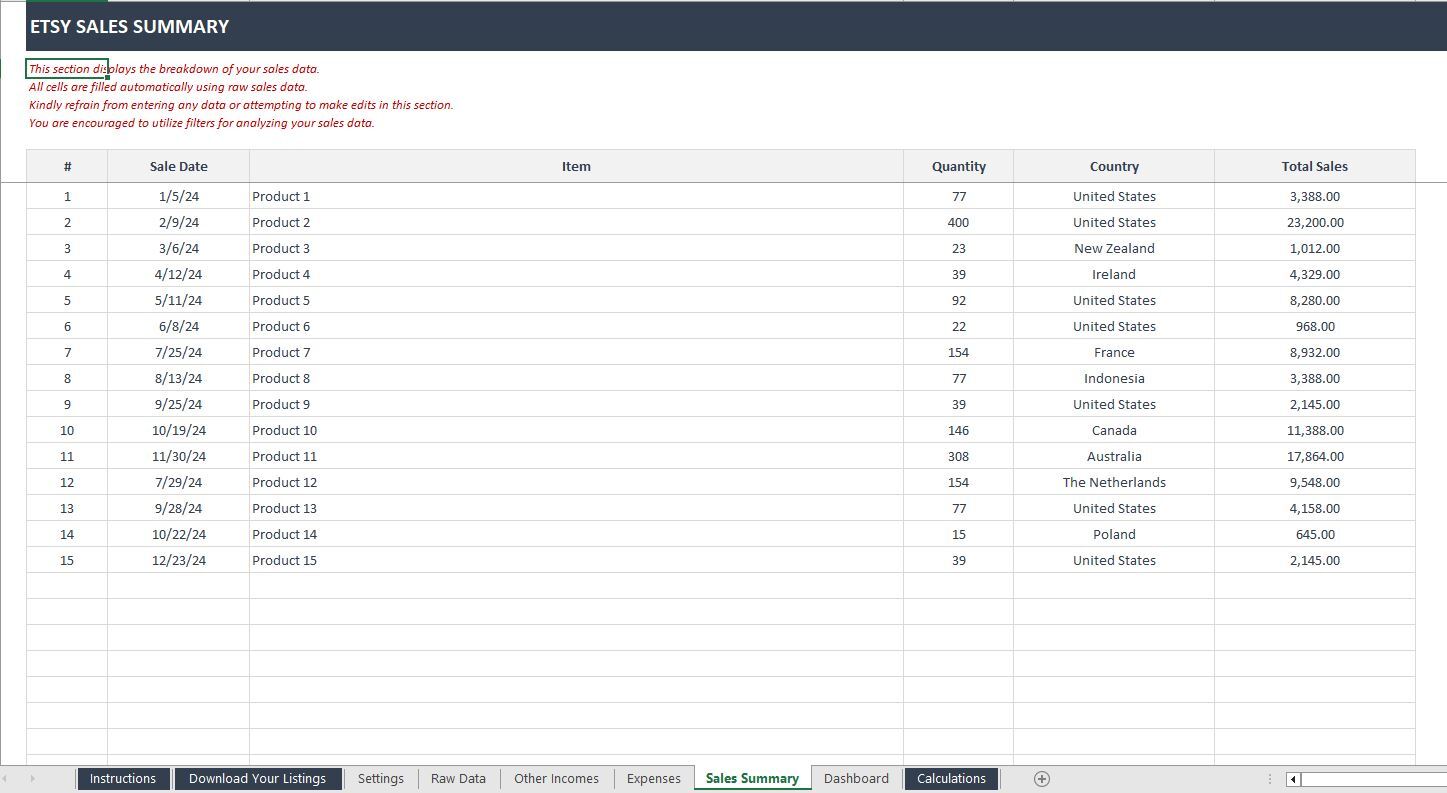Screen dimensions: 1447x793
Task: Switch to the Raw Data tab
Action: click(x=458, y=779)
